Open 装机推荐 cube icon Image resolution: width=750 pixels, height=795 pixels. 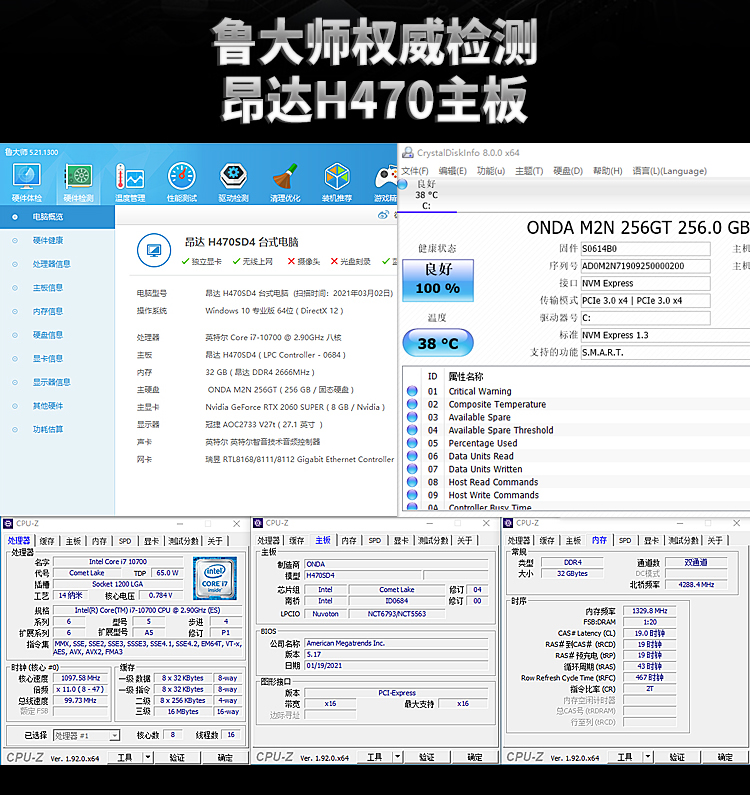pyautogui.click(x=337, y=183)
